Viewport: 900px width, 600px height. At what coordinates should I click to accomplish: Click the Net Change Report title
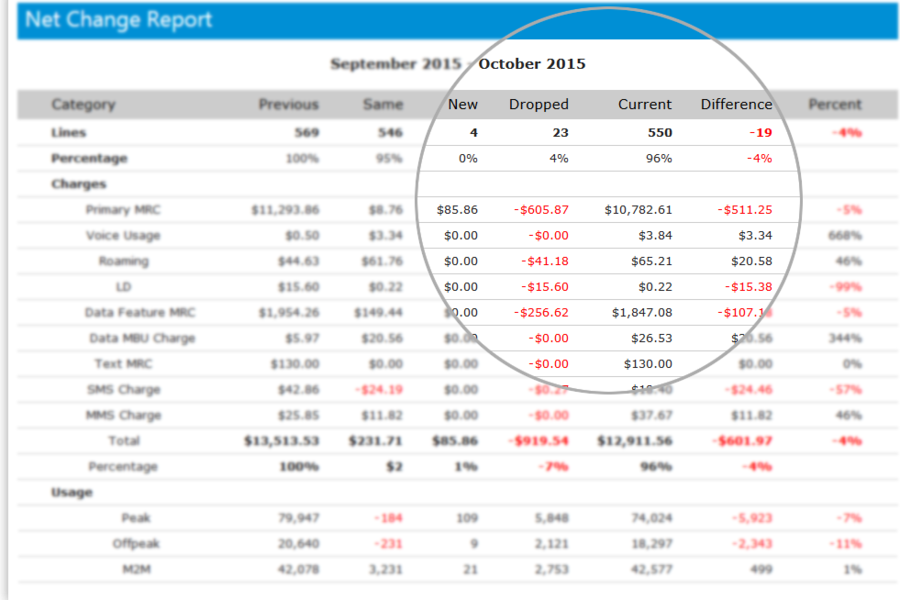(119, 20)
